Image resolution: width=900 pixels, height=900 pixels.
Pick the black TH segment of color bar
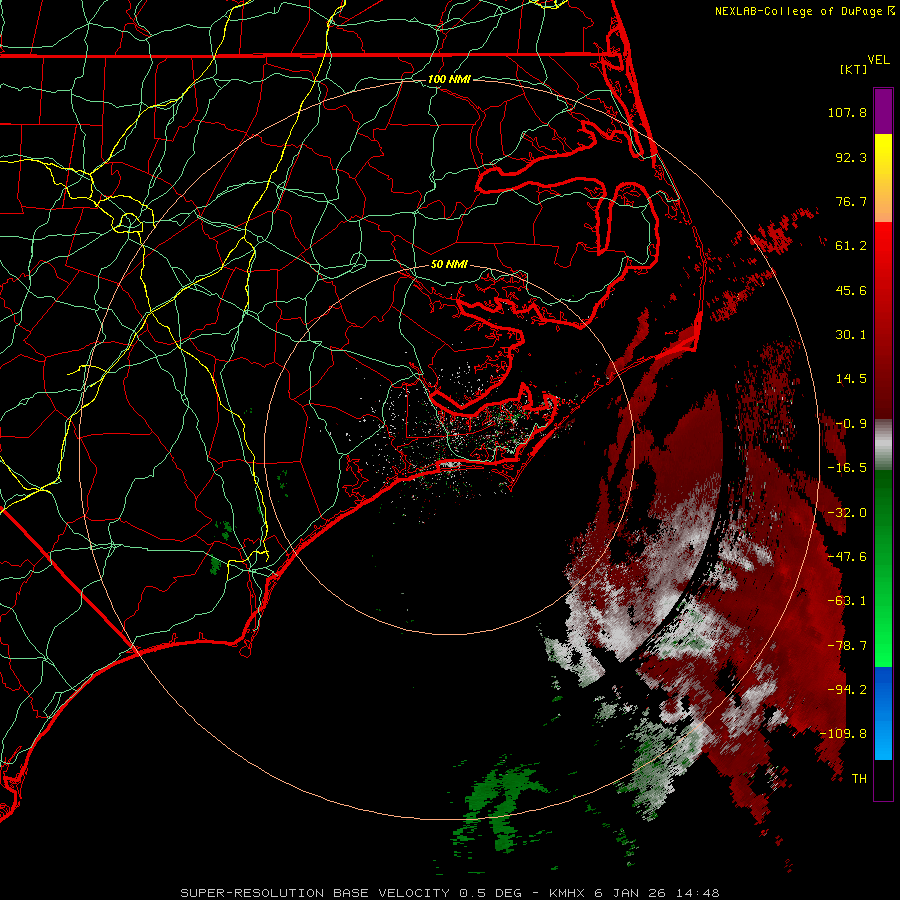pyautogui.click(x=883, y=779)
